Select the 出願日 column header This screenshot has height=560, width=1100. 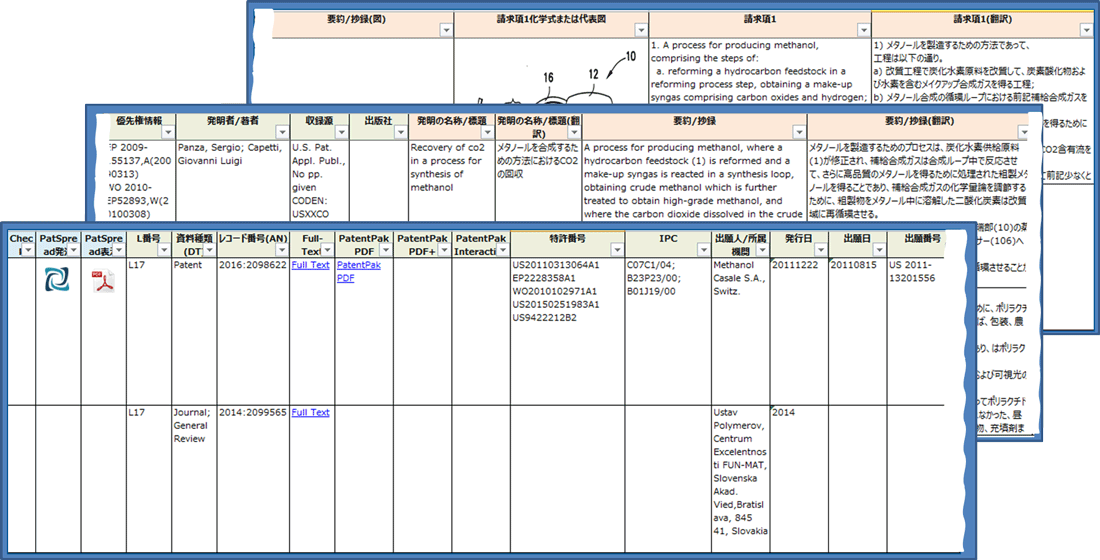pyautogui.click(x=857, y=244)
